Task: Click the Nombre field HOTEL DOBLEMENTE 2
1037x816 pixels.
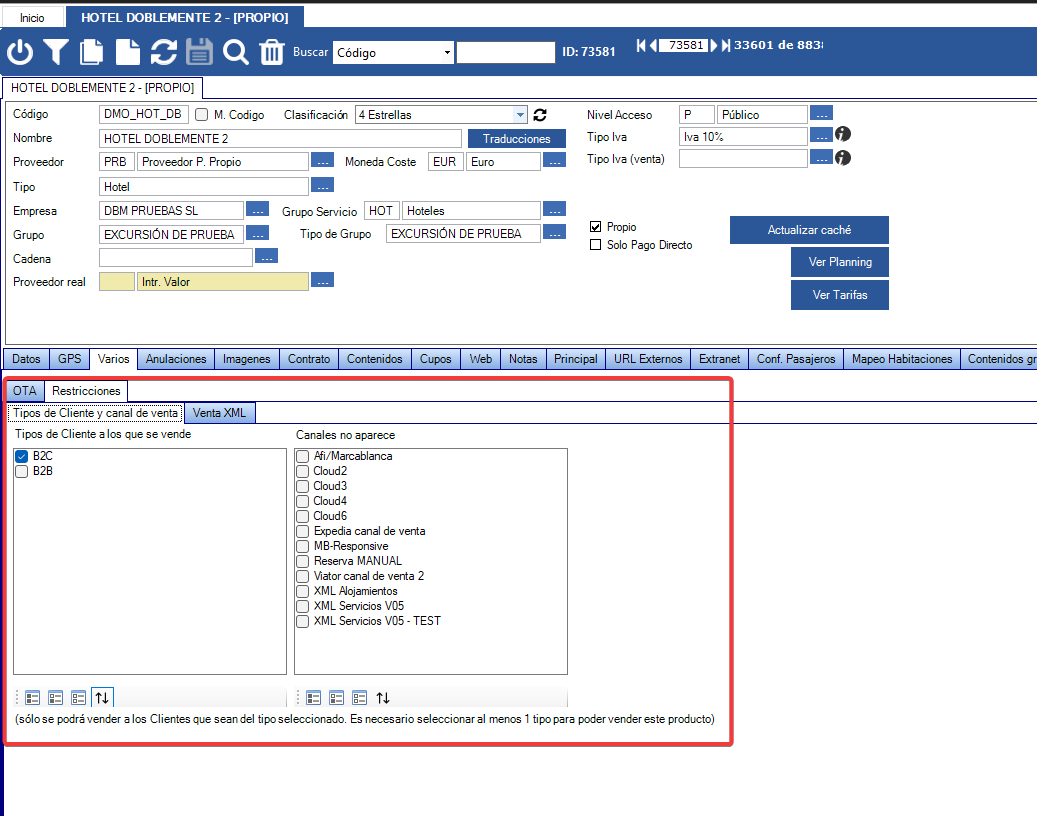Action: [280, 138]
